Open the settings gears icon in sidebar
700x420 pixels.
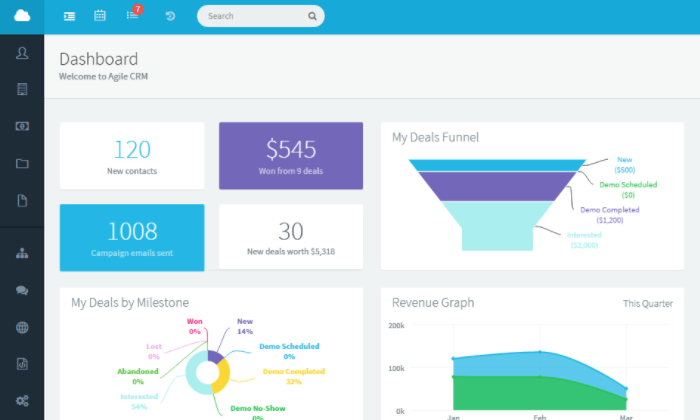click(x=22, y=401)
